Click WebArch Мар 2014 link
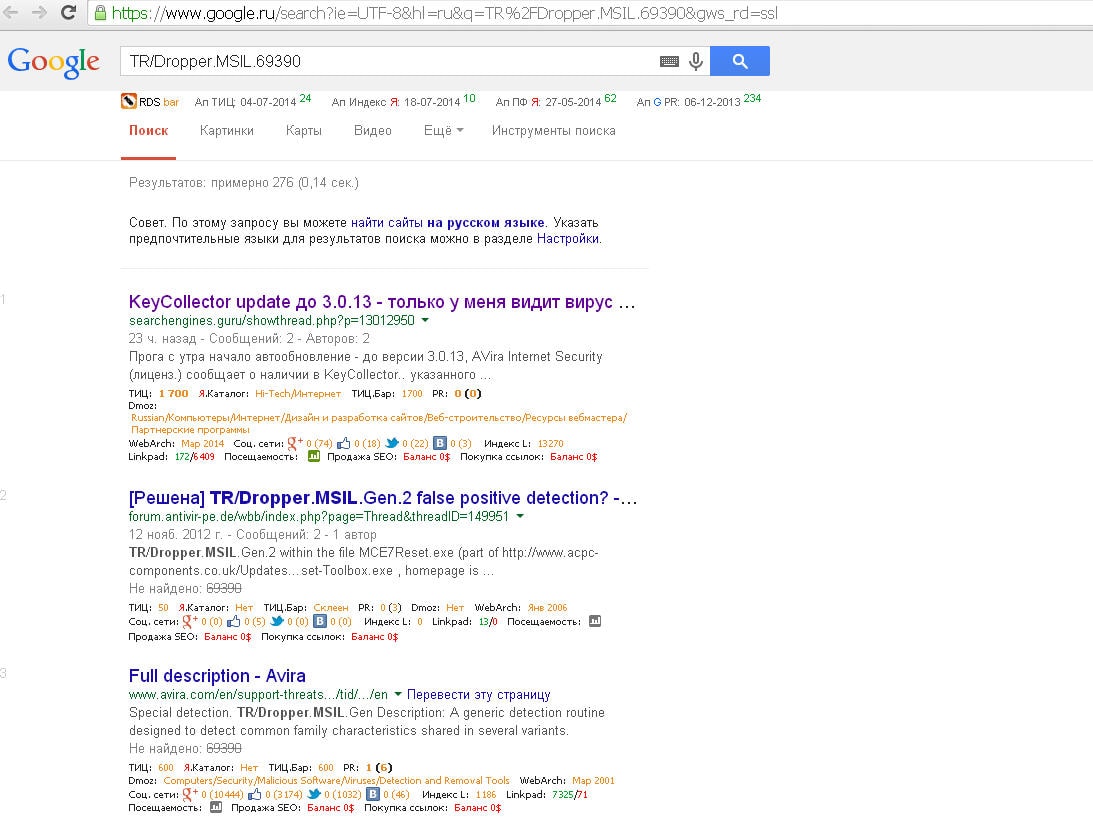Screen dimensions: 1093x818 [203, 444]
